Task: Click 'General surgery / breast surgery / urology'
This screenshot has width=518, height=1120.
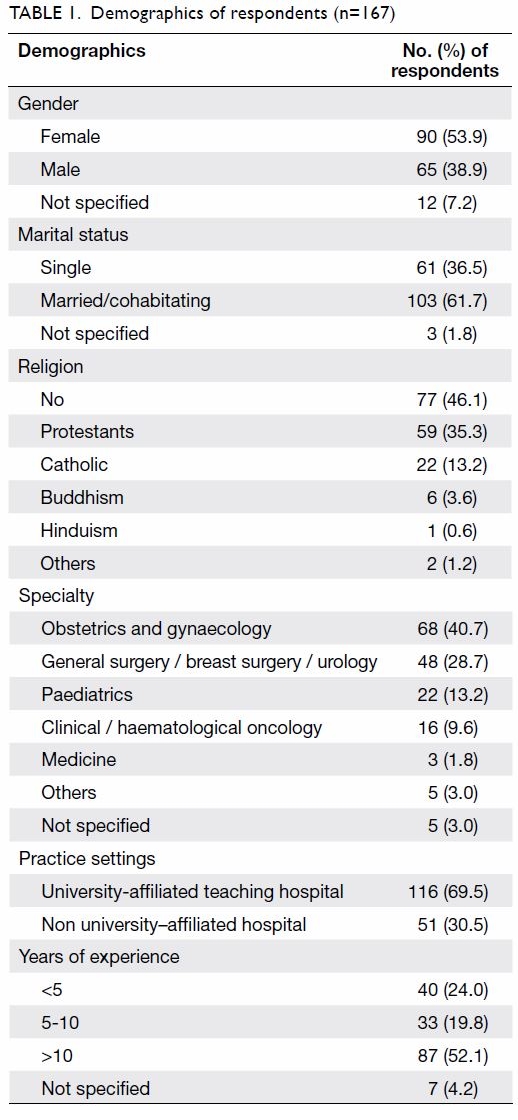Action: point(209,662)
